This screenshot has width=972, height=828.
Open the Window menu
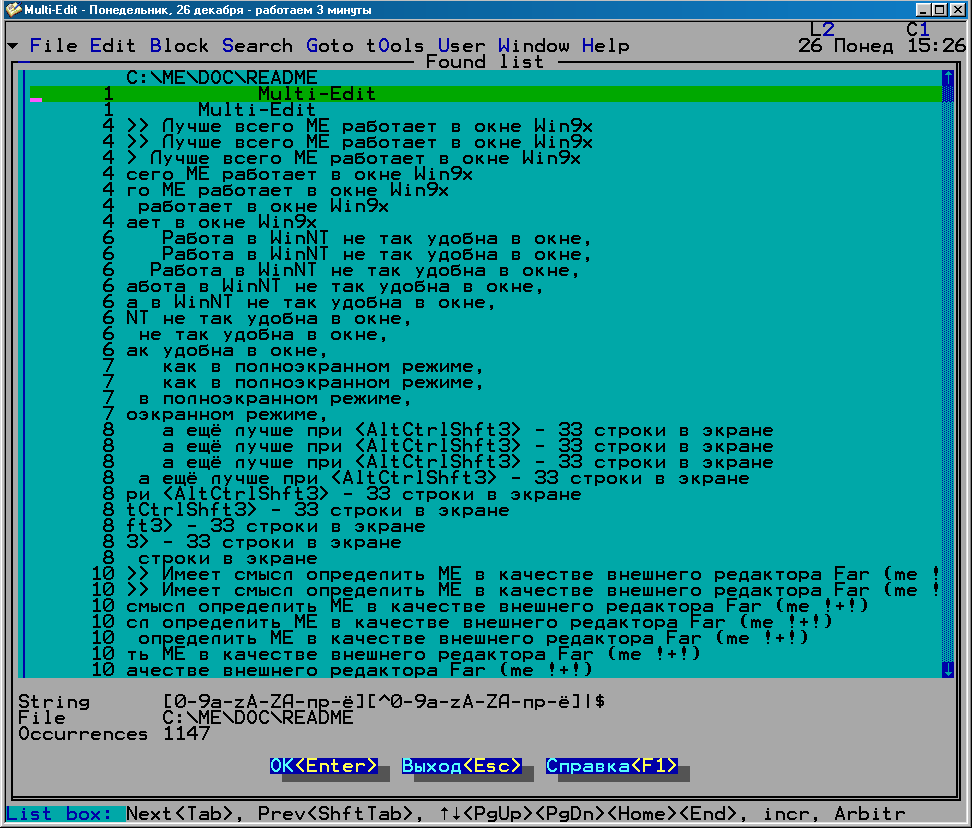point(533,46)
